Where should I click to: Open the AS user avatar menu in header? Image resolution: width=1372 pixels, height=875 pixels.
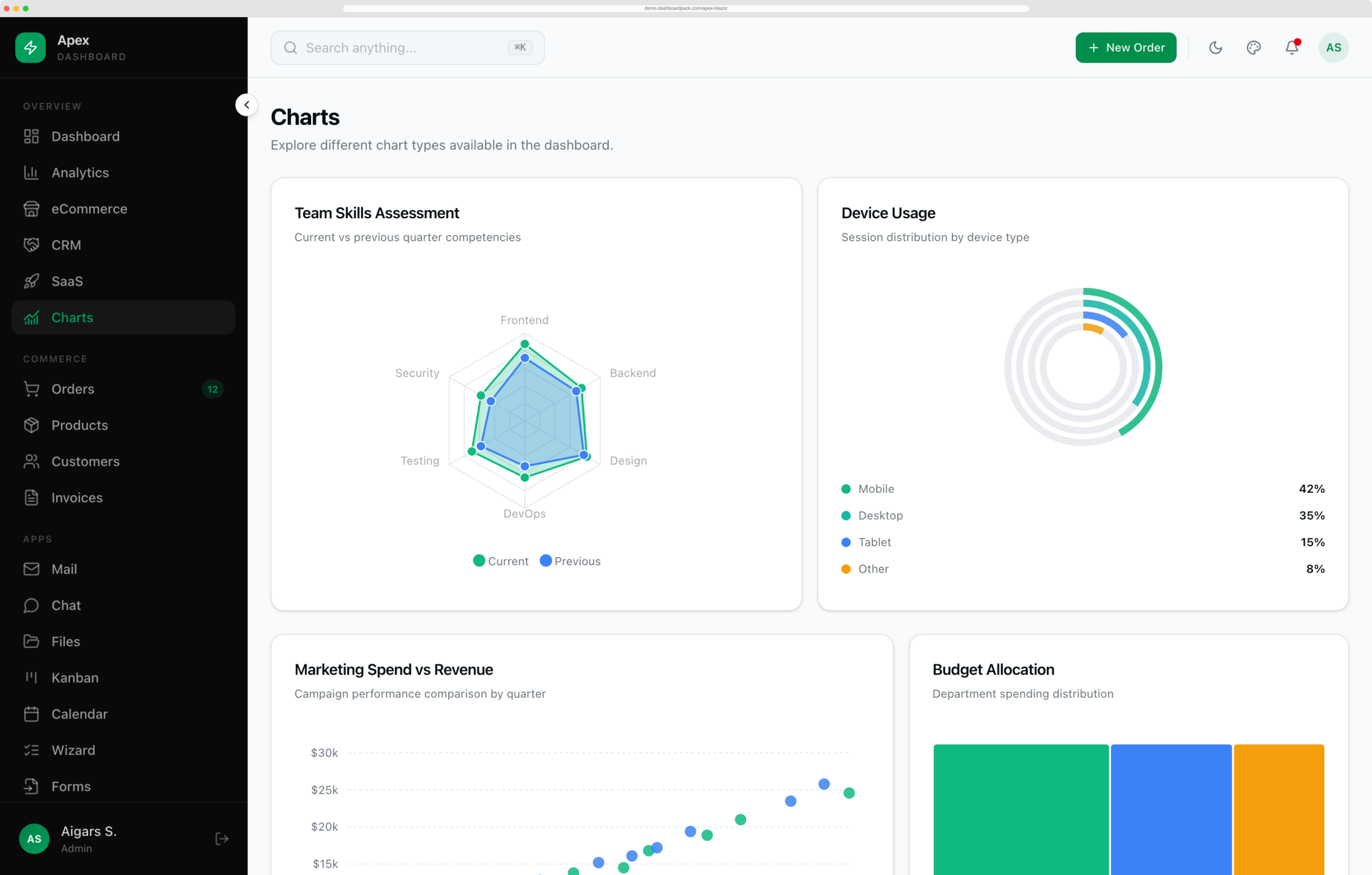pos(1333,47)
